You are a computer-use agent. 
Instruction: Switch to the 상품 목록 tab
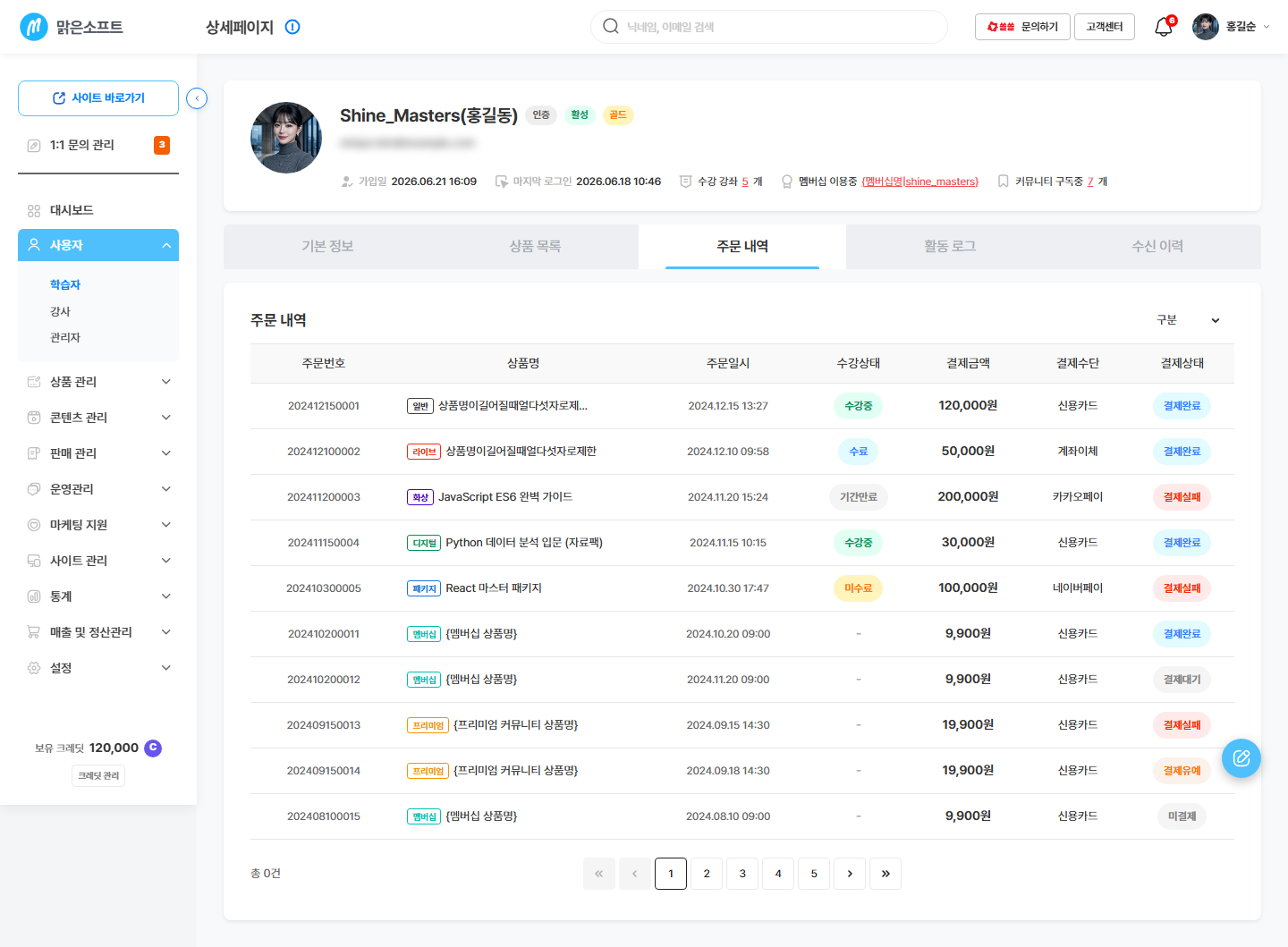pos(535,246)
